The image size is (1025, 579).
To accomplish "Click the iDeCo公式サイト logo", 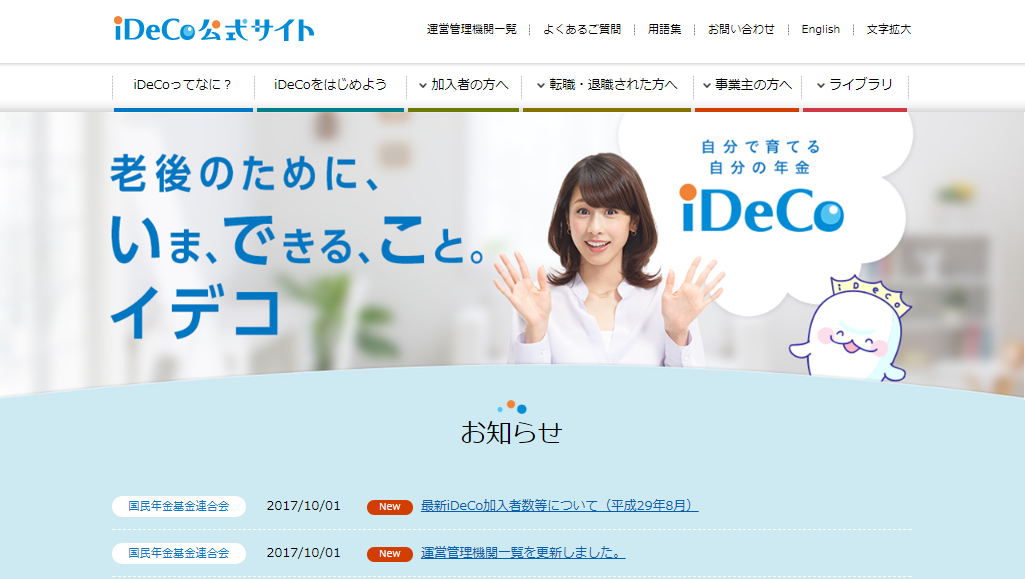I will pyautogui.click(x=214, y=29).
